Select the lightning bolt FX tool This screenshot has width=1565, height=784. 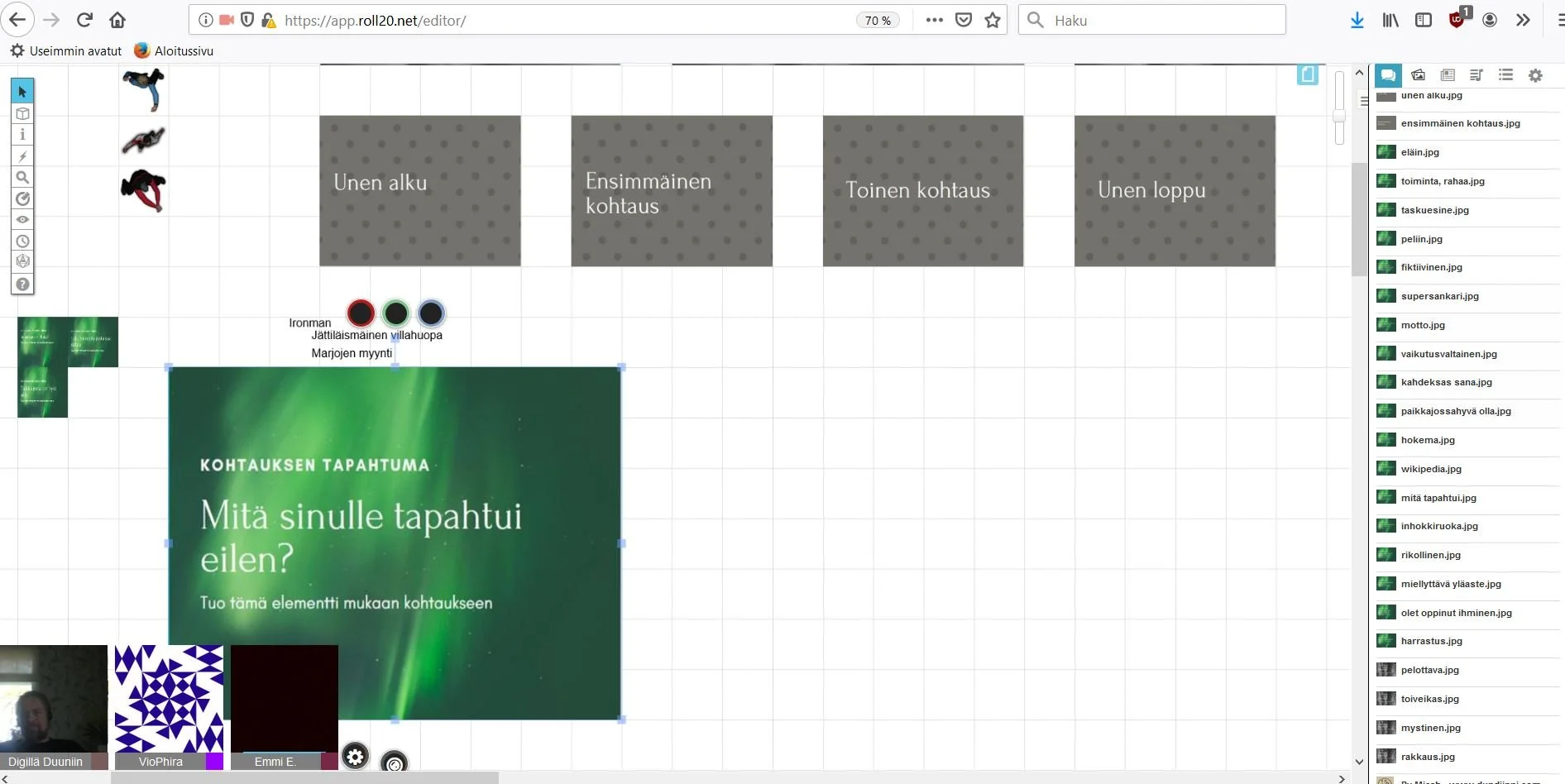(x=22, y=155)
